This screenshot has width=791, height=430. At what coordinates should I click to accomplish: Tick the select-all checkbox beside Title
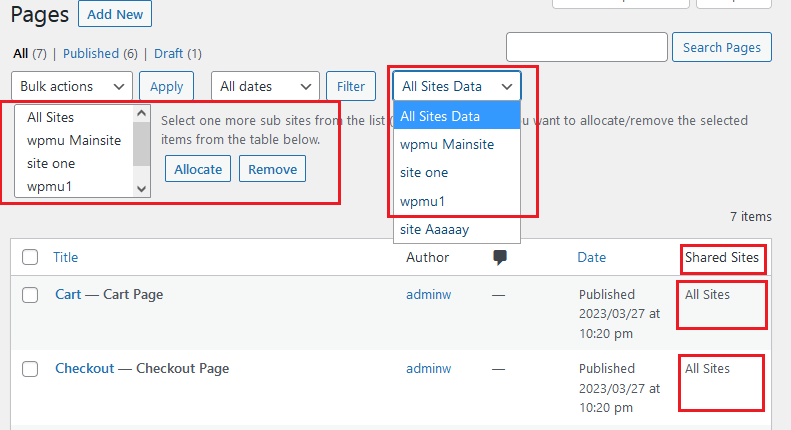tap(30, 257)
